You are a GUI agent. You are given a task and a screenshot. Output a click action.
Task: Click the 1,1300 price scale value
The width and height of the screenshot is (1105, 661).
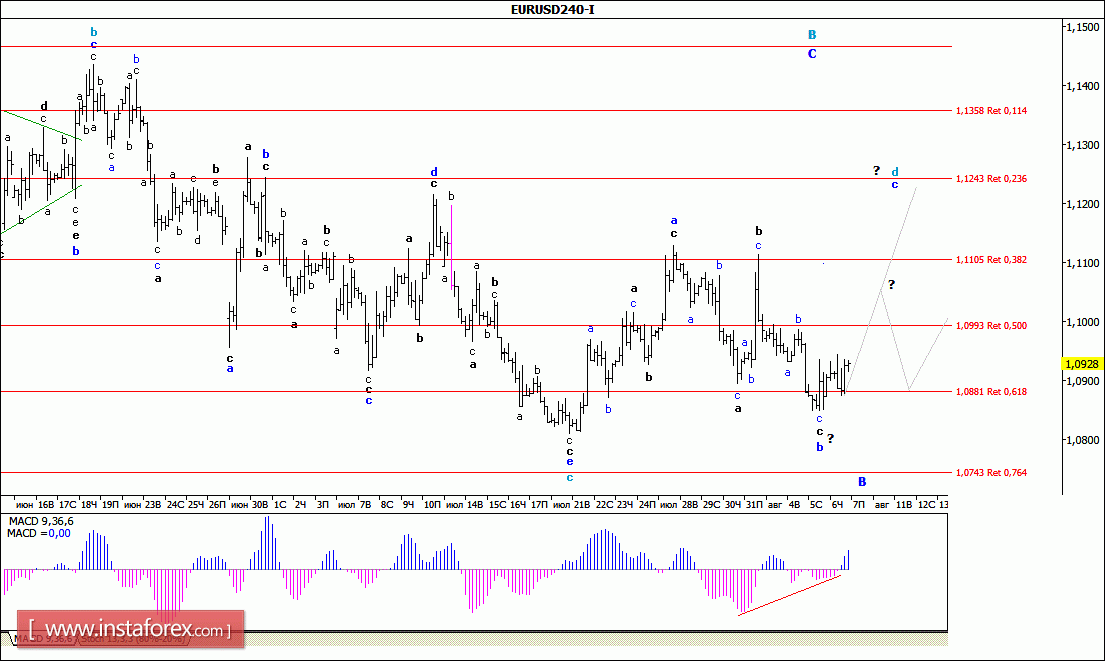coord(1082,145)
